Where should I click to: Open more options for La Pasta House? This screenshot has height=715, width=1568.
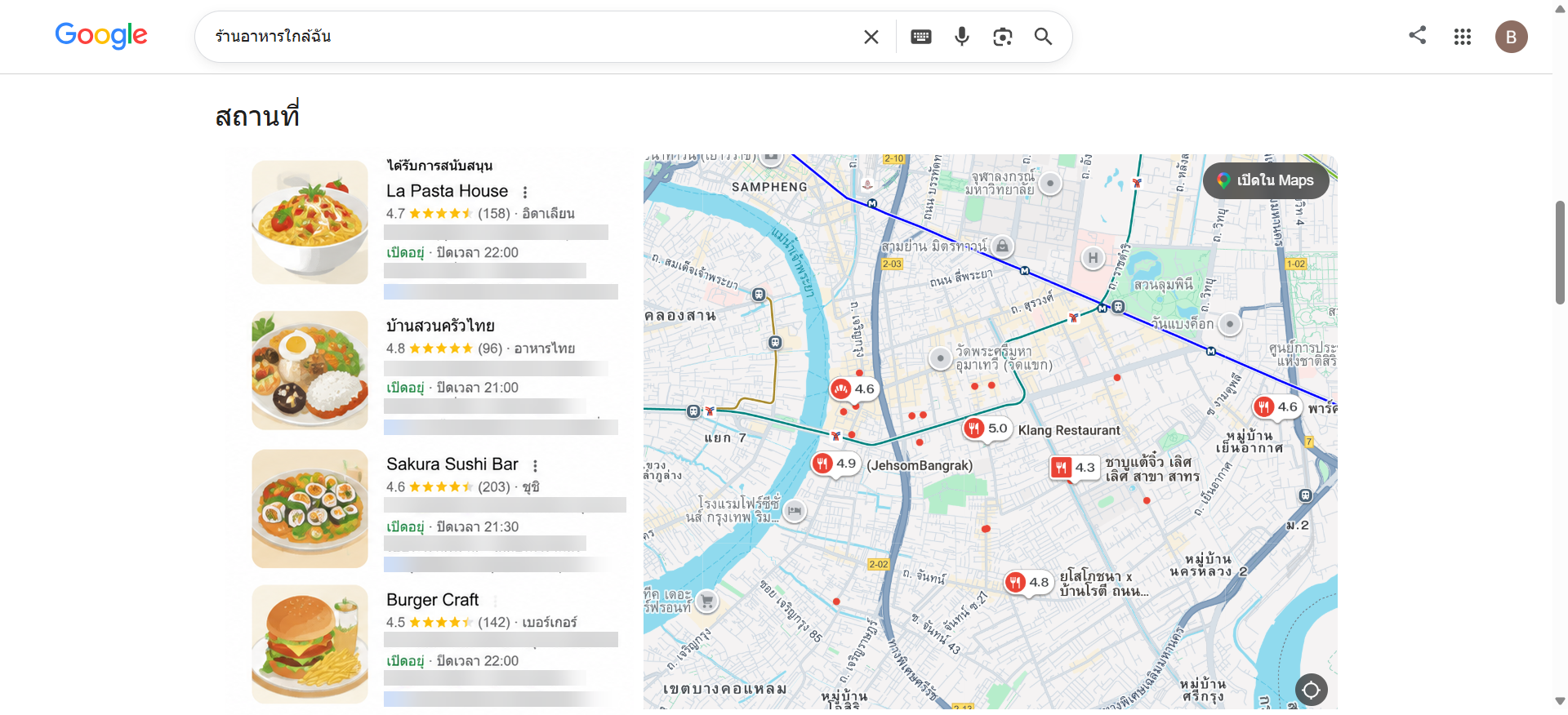pos(525,193)
